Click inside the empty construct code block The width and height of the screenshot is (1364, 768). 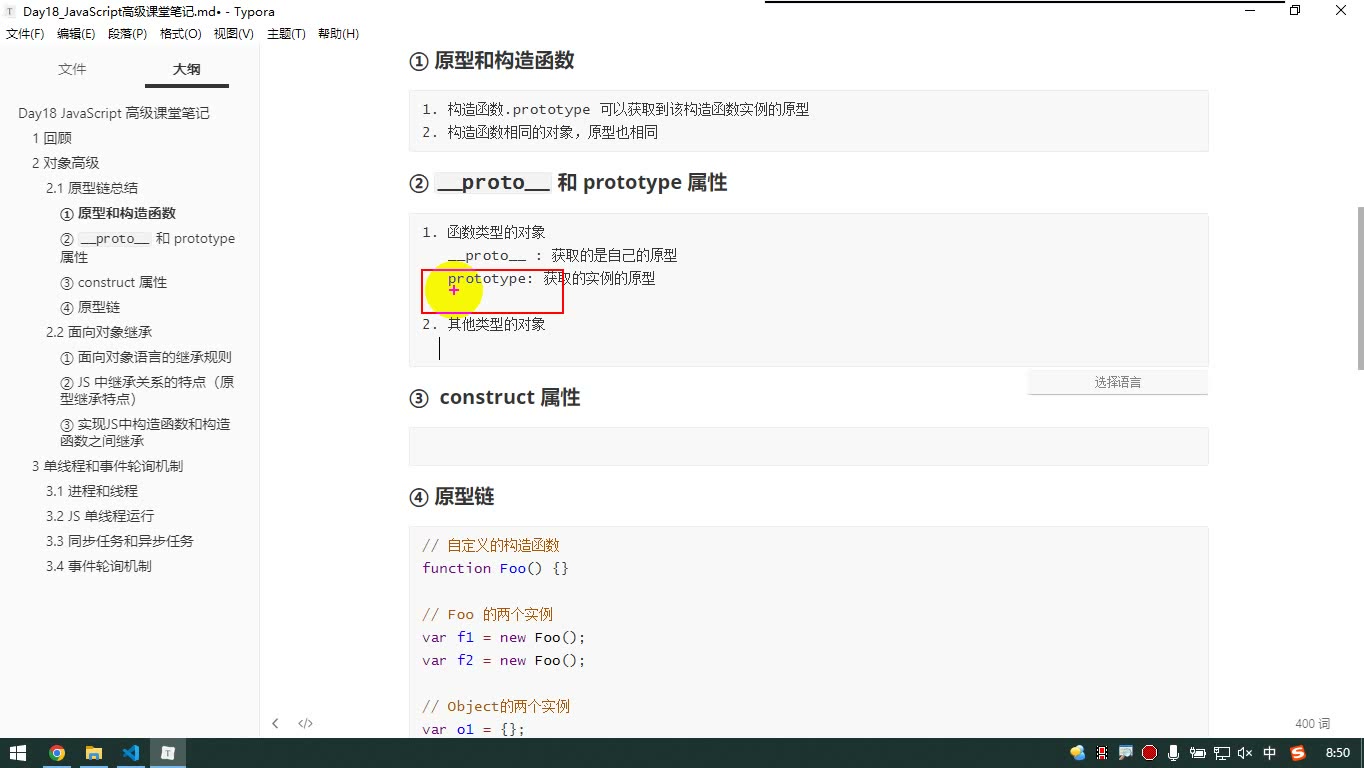[x=808, y=446]
